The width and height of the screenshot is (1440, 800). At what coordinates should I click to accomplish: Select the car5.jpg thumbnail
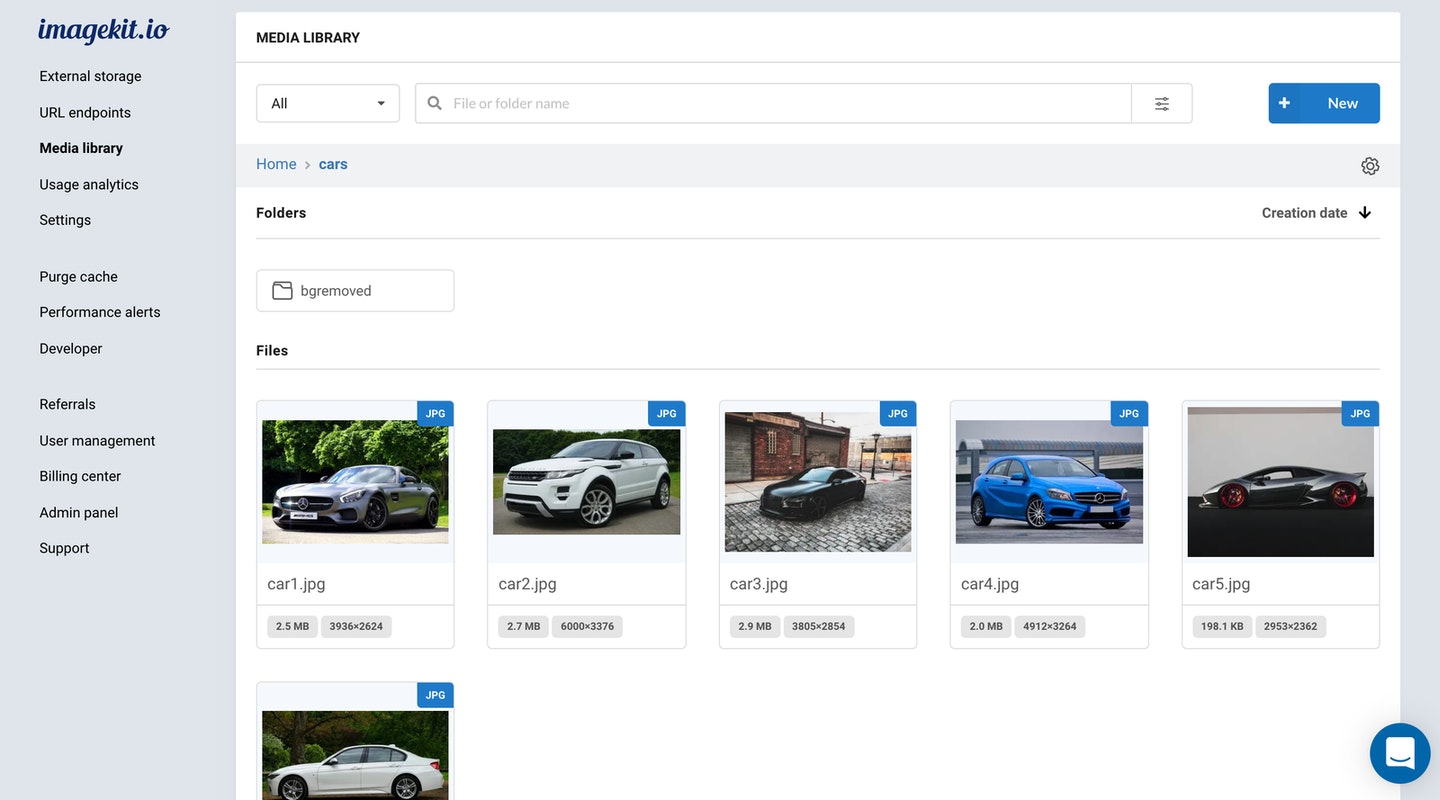[1281, 482]
